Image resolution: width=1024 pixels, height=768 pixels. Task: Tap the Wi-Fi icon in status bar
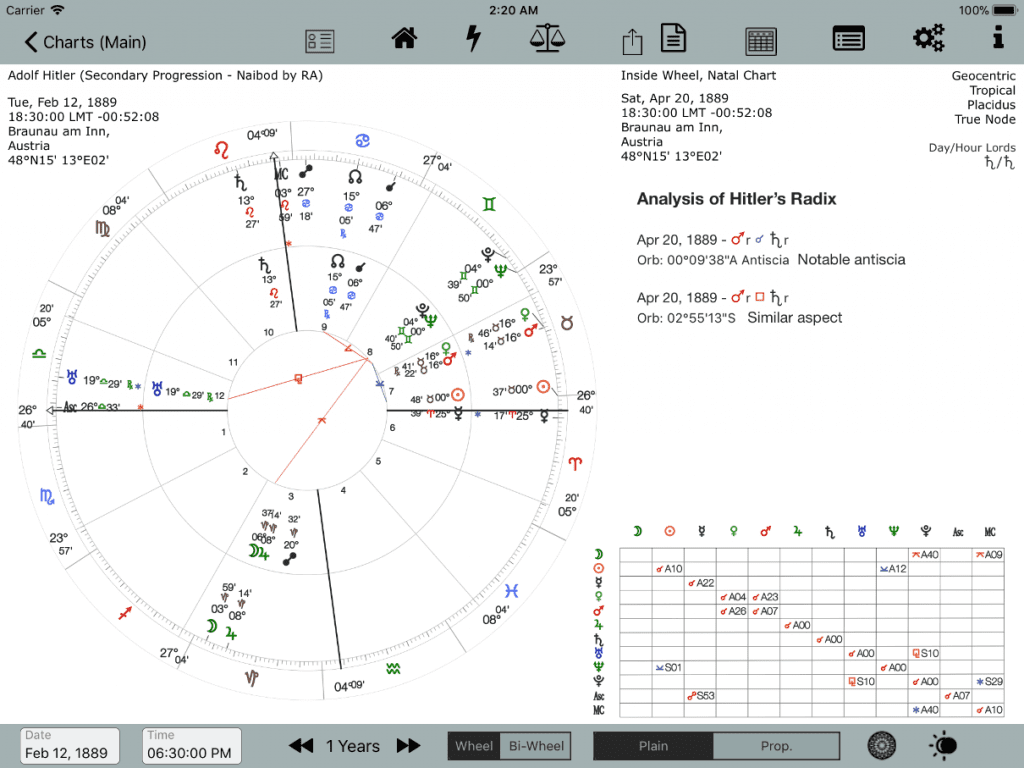(x=57, y=10)
